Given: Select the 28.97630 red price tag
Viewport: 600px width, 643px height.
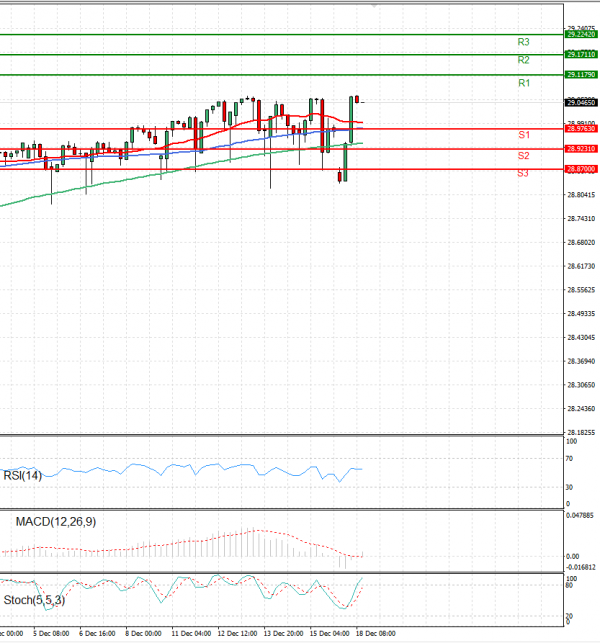Looking at the screenshot, I should point(581,129).
